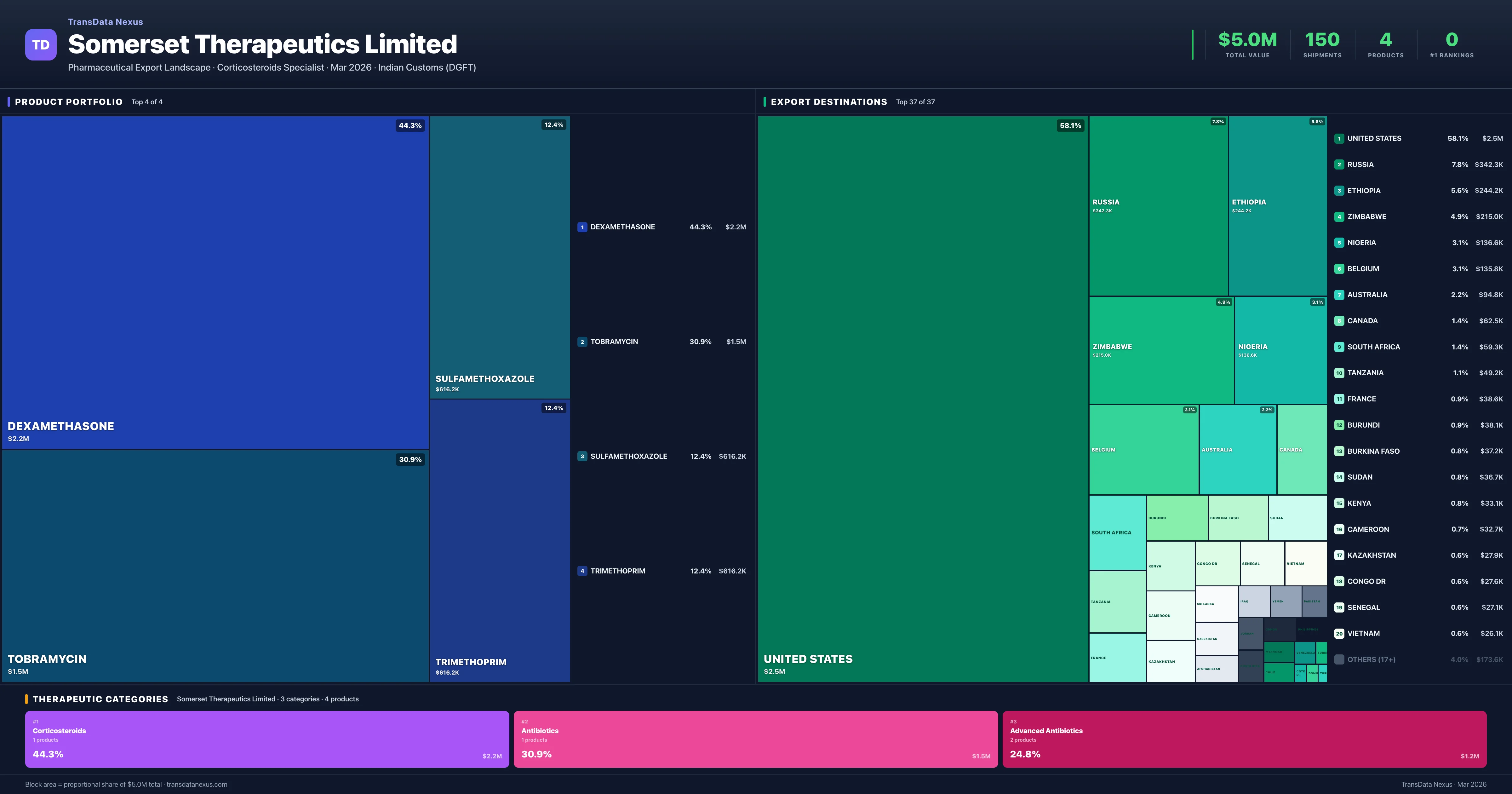Image resolution: width=1512 pixels, height=794 pixels.
Task: Click the OTHERS (17+) gray badge
Action: click(1339, 659)
